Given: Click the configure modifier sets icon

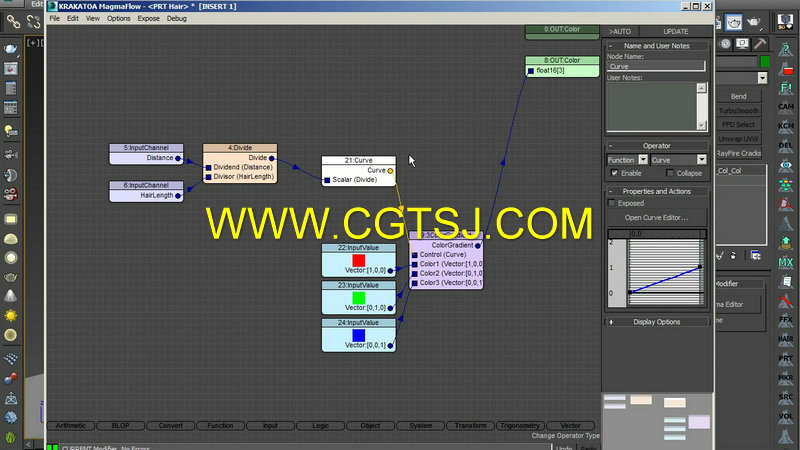Looking at the screenshot, I should tap(756, 256).
